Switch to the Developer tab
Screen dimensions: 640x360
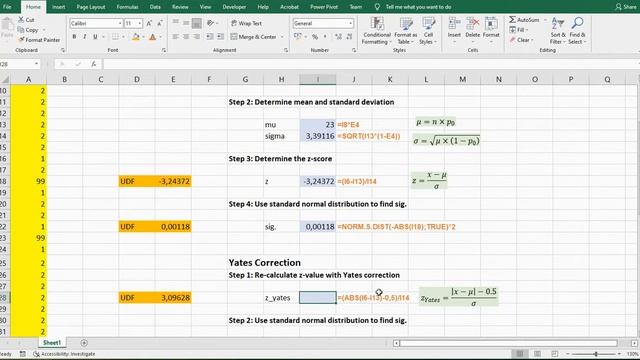click(234, 7)
